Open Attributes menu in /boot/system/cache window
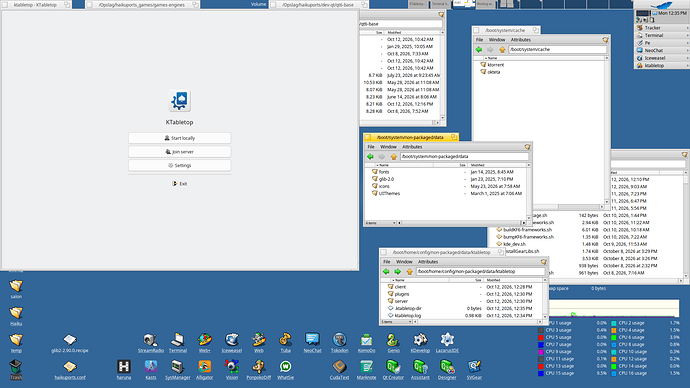This screenshot has height=388, width=690. (521, 40)
